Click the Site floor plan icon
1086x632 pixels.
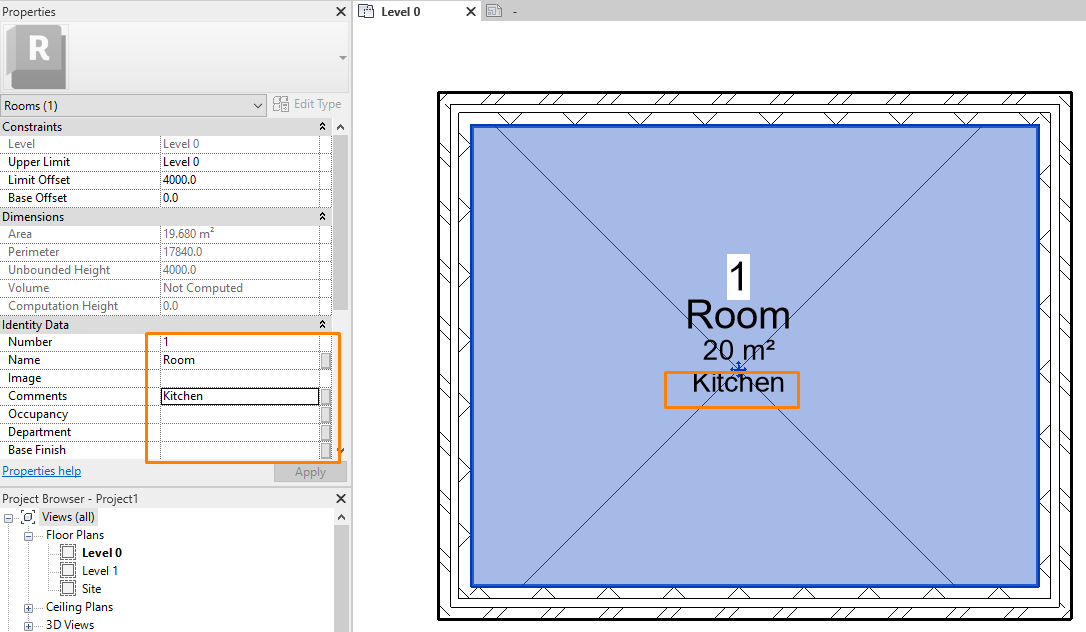coord(68,588)
